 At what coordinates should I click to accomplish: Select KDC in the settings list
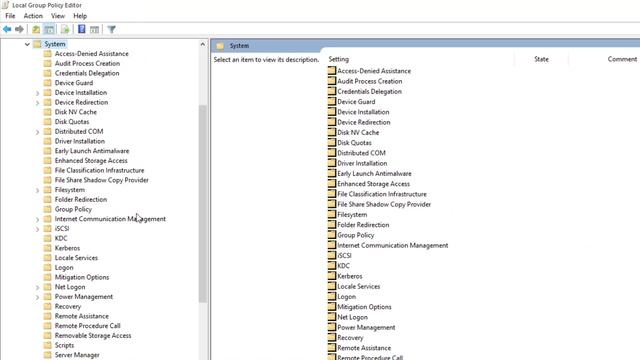(343, 266)
